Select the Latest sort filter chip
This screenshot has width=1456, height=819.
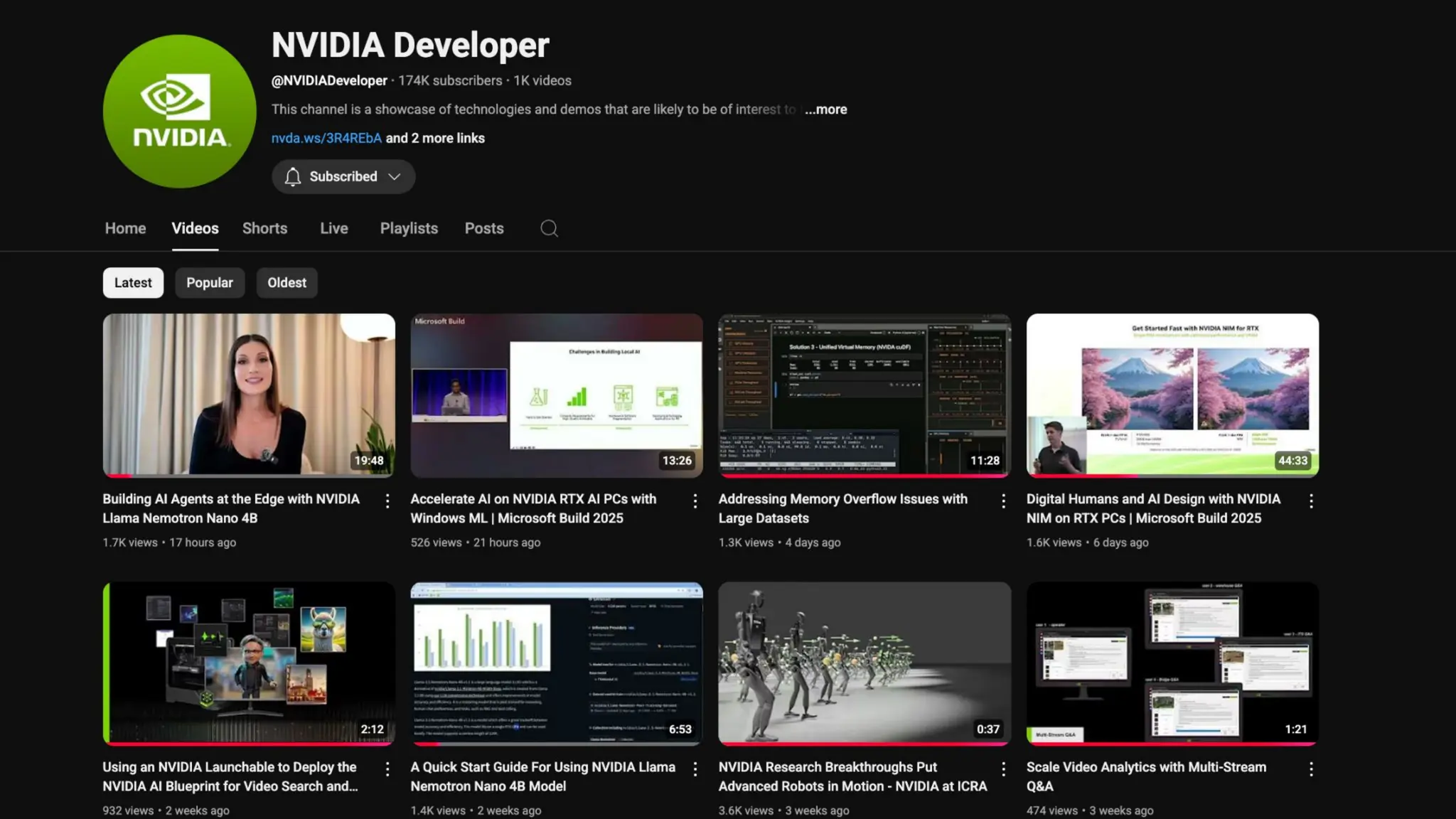click(133, 283)
